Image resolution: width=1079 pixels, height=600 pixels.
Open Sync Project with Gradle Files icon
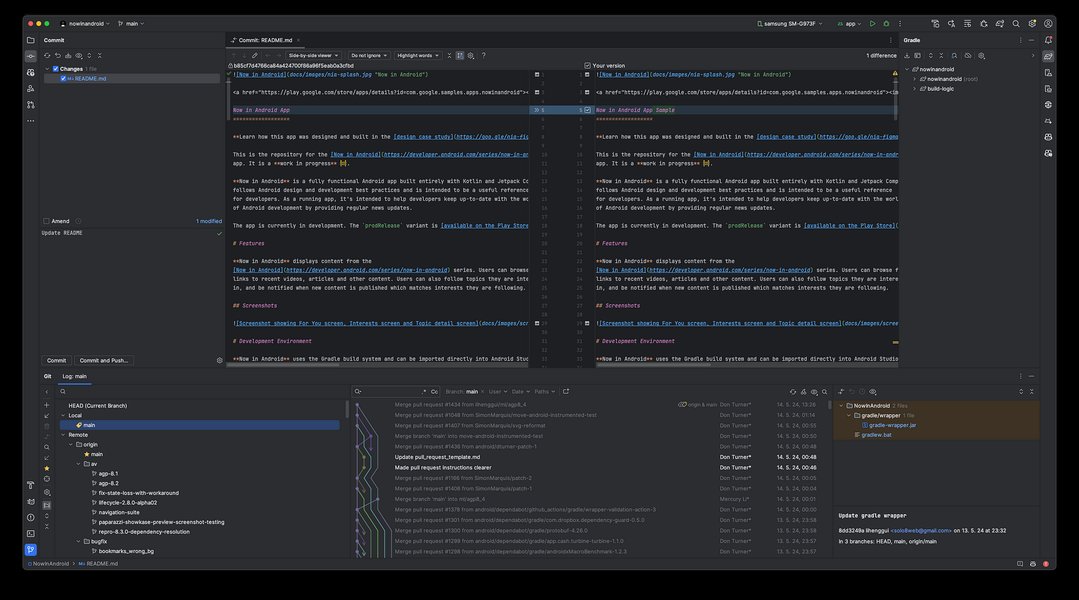pyautogui.click(x=999, y=23)
